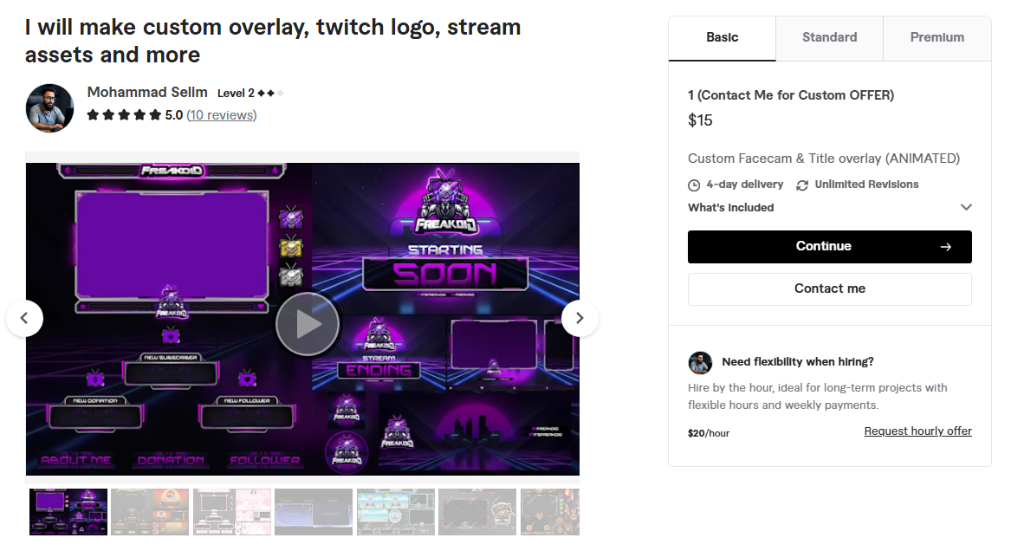Click the seller's profile photo
Screen dimensions: 1024x559
coord(50,108)
